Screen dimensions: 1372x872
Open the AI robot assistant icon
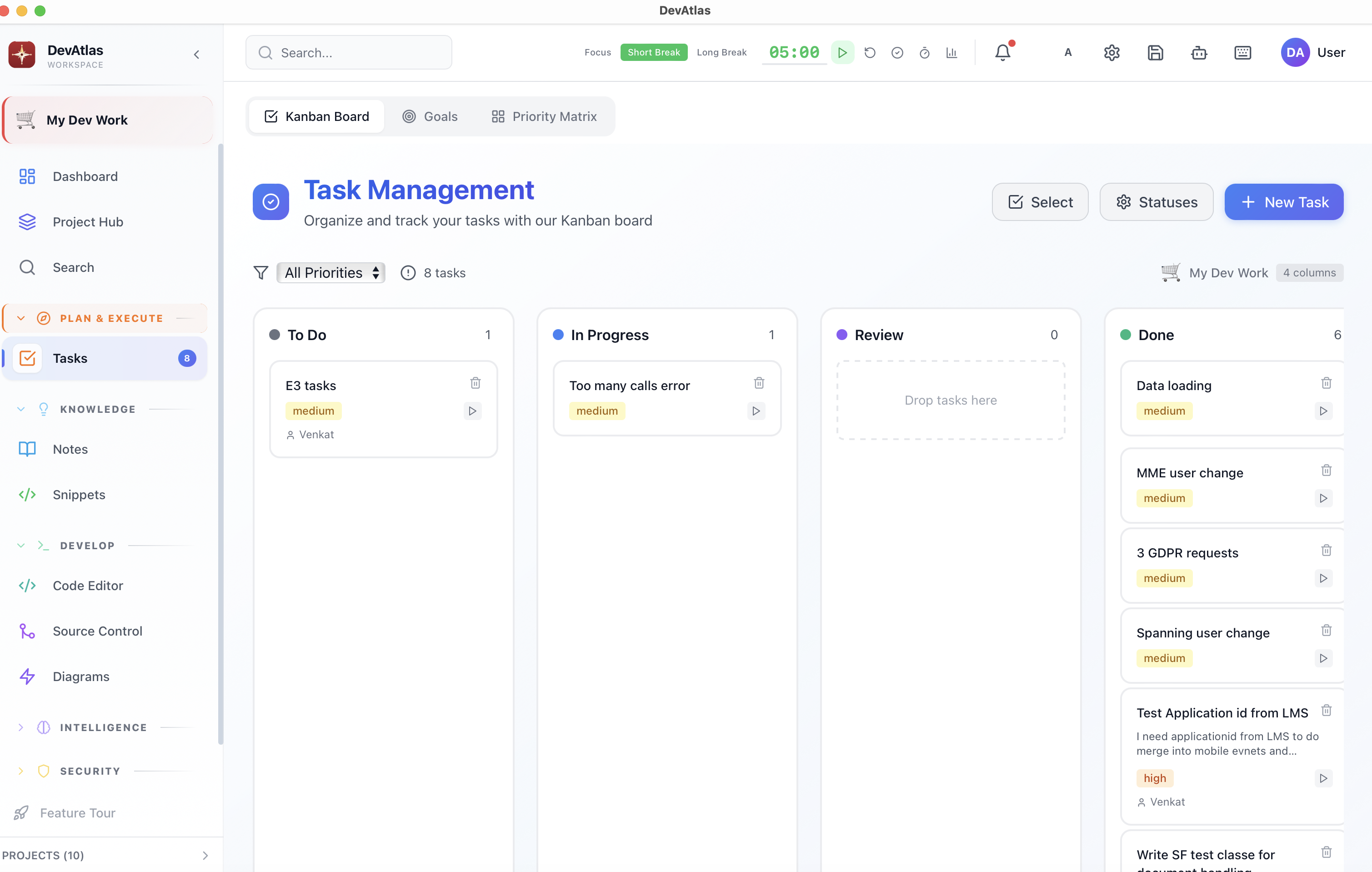pos(1199,52)
